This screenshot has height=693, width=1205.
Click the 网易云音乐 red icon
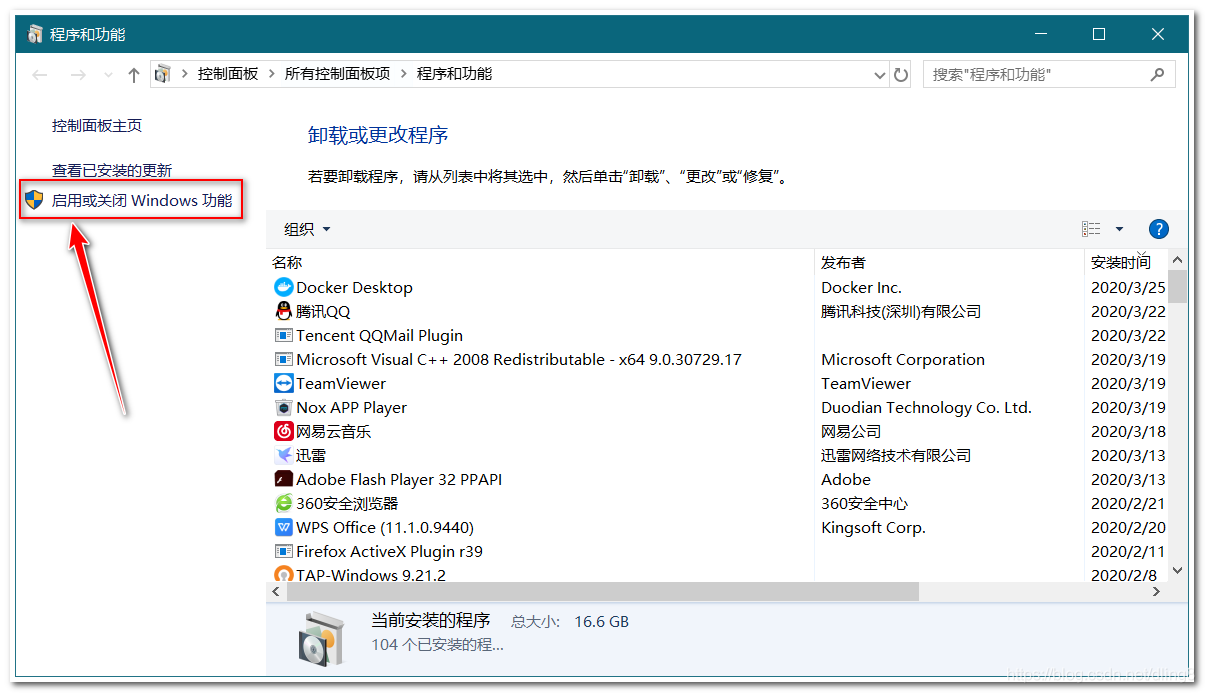283,431
